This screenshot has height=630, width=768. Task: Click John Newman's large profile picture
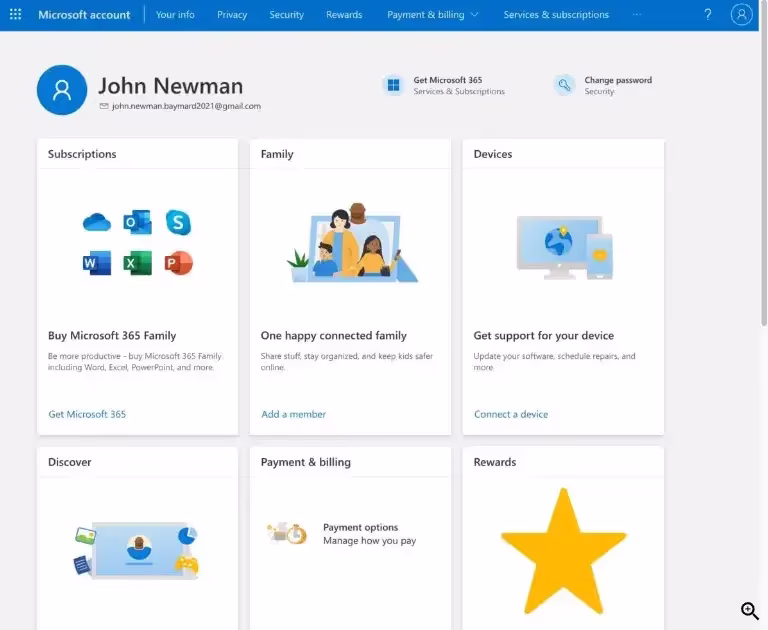62,90
